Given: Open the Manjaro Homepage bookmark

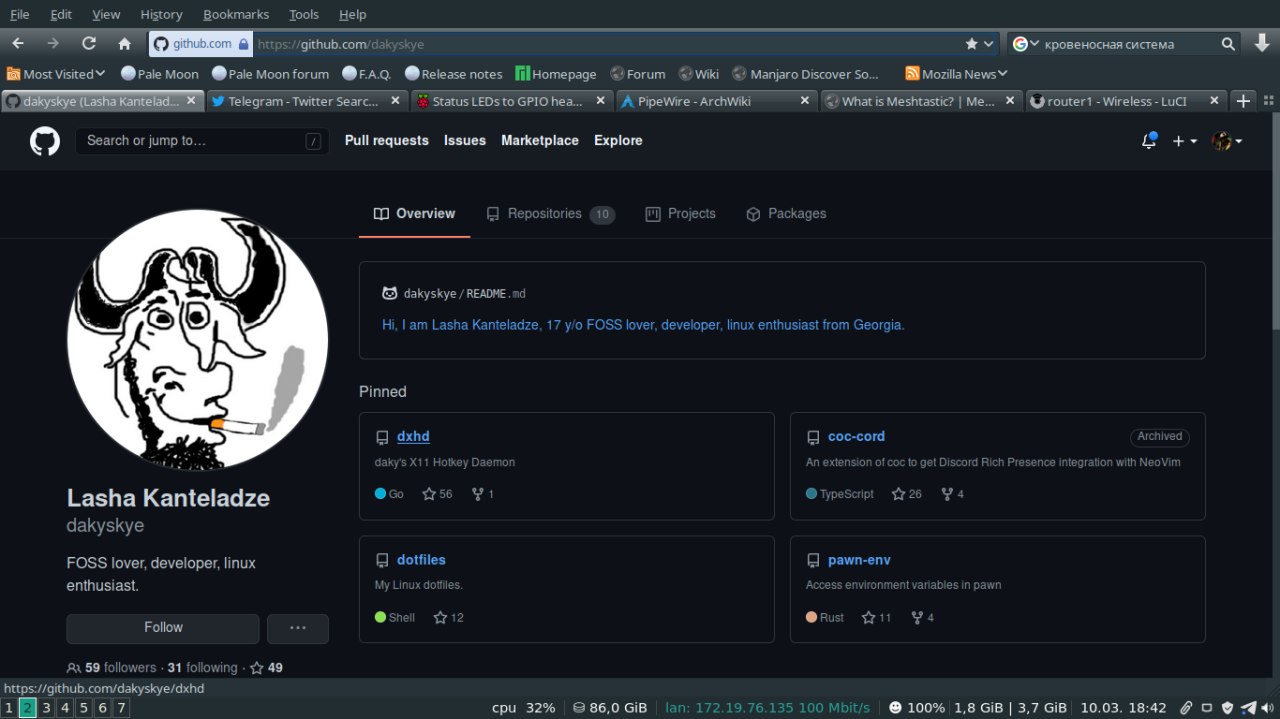Looking at the screenshot, I should pos(555,74).
